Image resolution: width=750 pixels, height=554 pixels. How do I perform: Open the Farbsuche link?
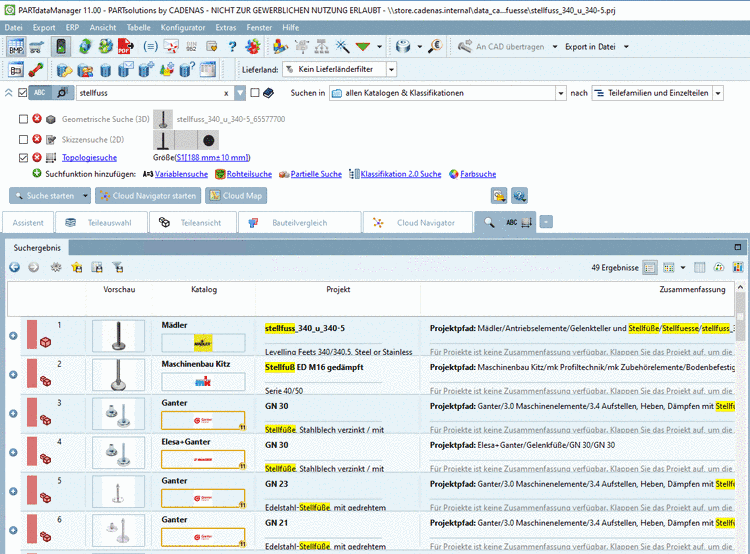[478, 174]
